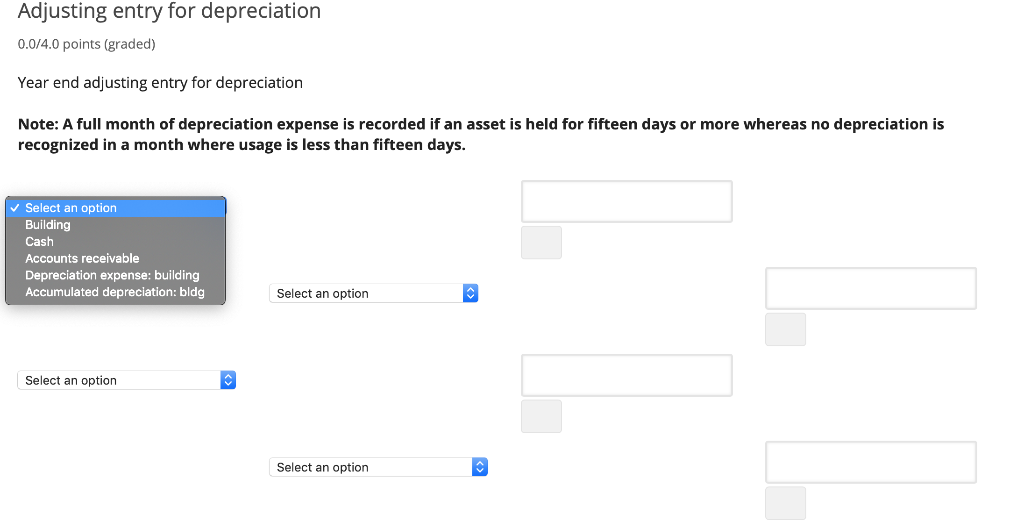Click gray box under second debit field
Image resolution: width=1024 pixels, height=529 pixels.
pos(541,416)
